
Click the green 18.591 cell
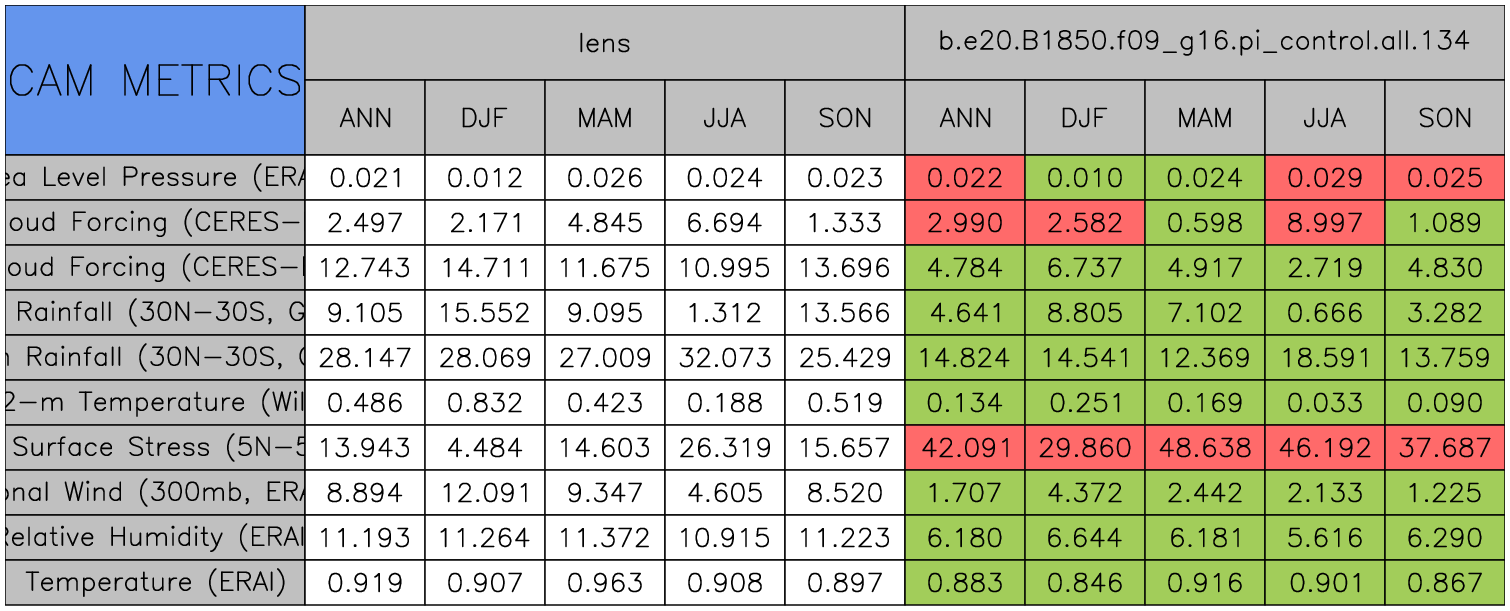point(1324,357)
